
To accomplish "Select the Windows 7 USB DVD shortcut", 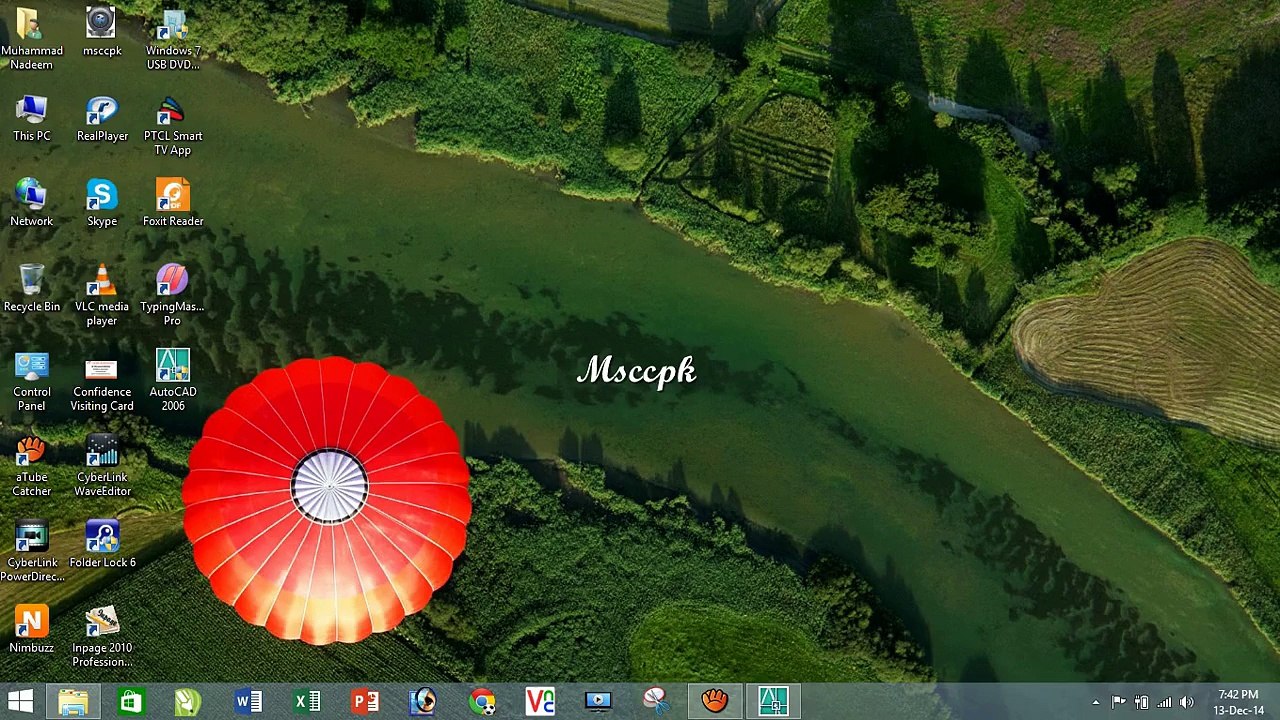I will coord(173,38).
